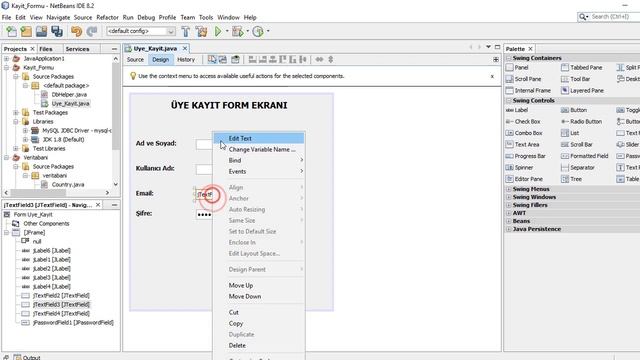Choose Change Variable Name in context menu
The image size is (640, 360).
pos(259,149)
